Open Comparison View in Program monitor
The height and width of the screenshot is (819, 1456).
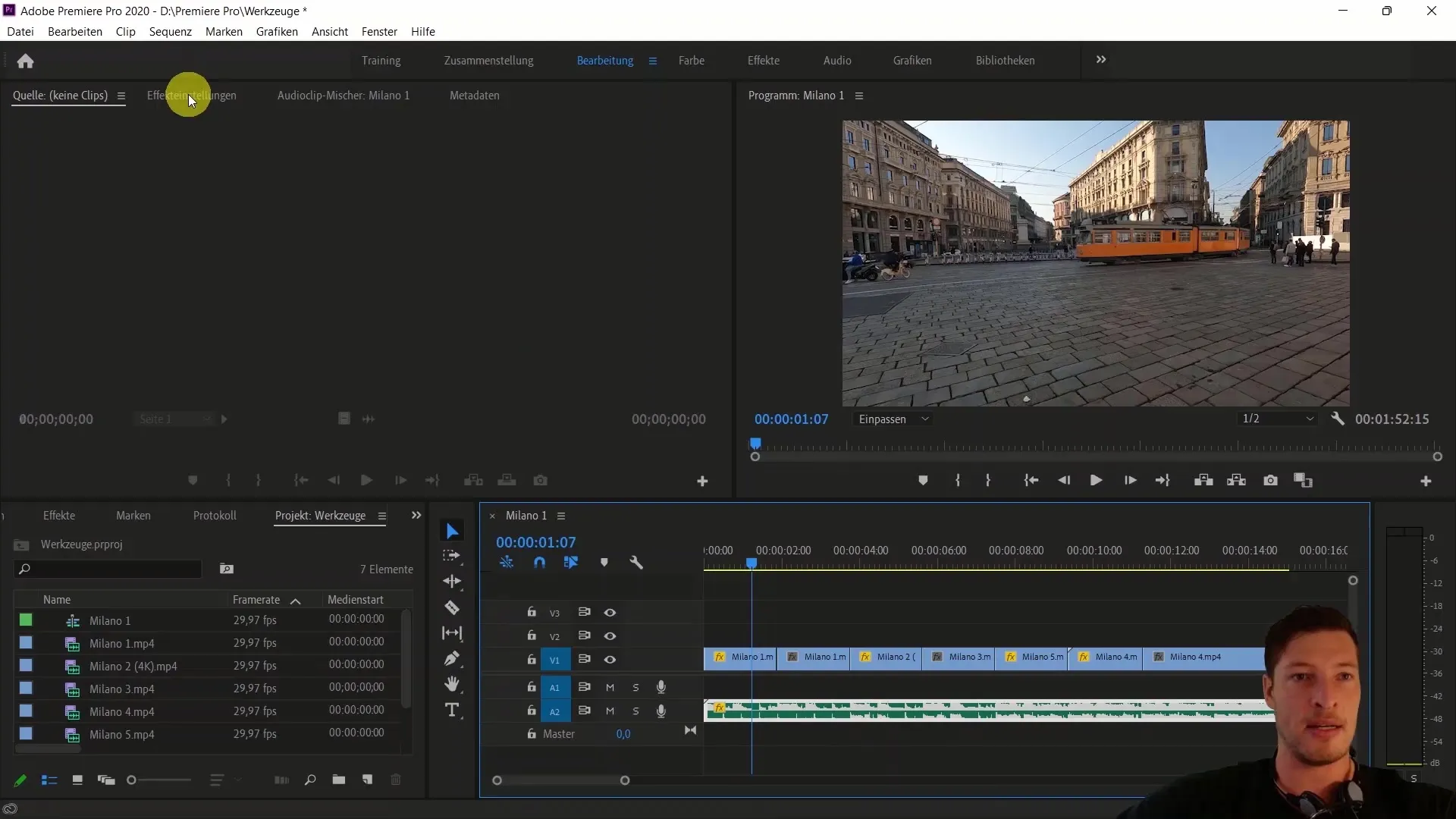pyautogui.click(x=1303, y=481)
